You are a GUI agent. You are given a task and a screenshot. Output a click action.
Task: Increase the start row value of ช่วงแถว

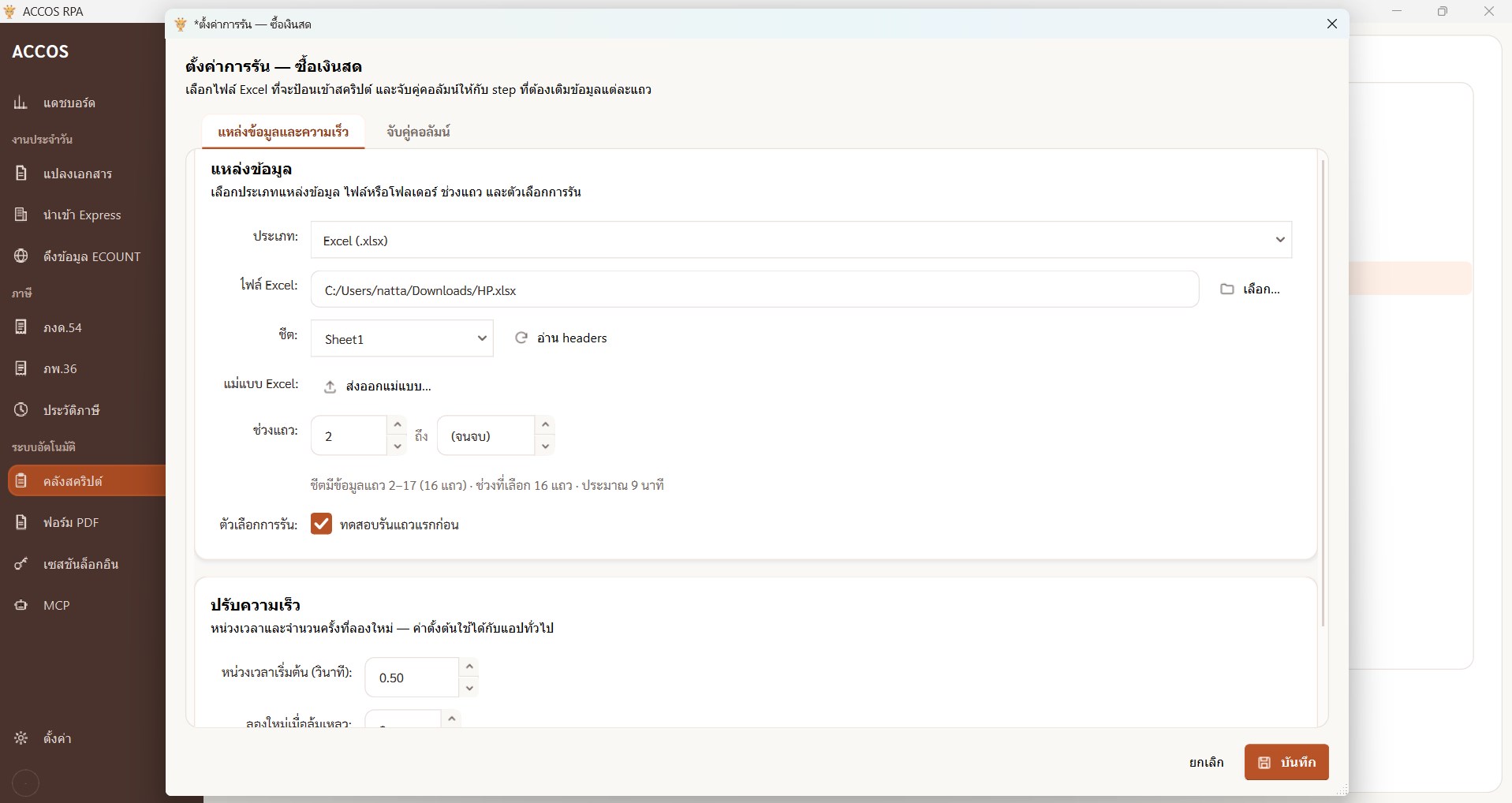(x=398, y=425)
